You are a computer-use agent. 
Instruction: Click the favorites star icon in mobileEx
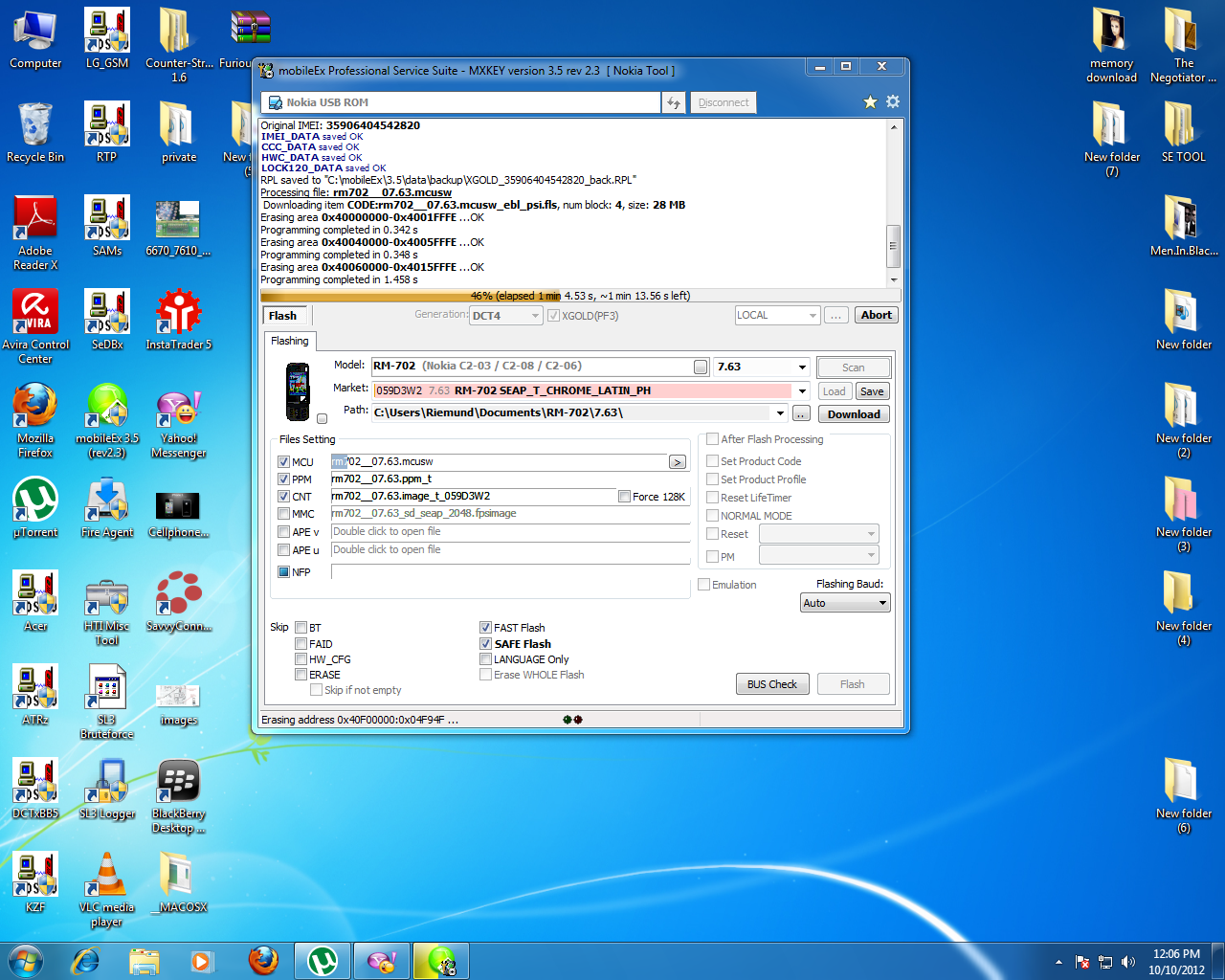click(870, 102)
